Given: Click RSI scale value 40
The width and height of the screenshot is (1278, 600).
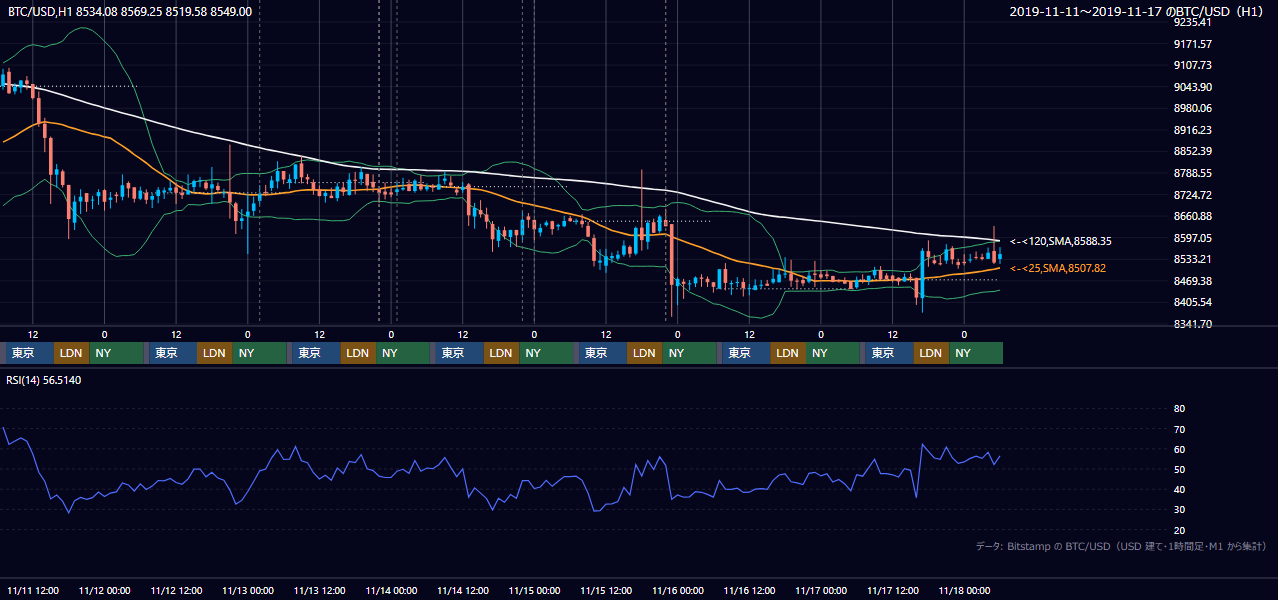Looking at the screenshot, I should [x=1179, y=489].
